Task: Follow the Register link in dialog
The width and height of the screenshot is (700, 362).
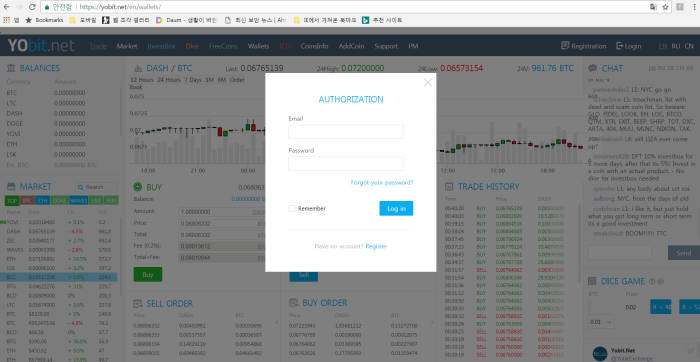Action: (376, 246)
